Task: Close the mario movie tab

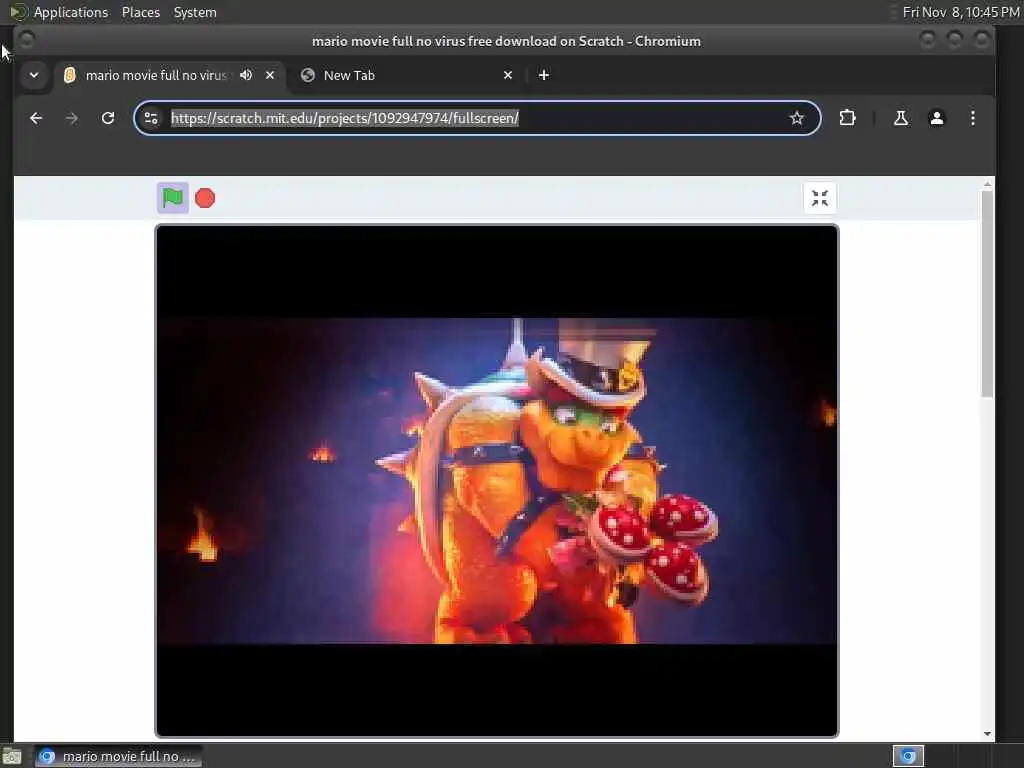Action: point(270,75)
